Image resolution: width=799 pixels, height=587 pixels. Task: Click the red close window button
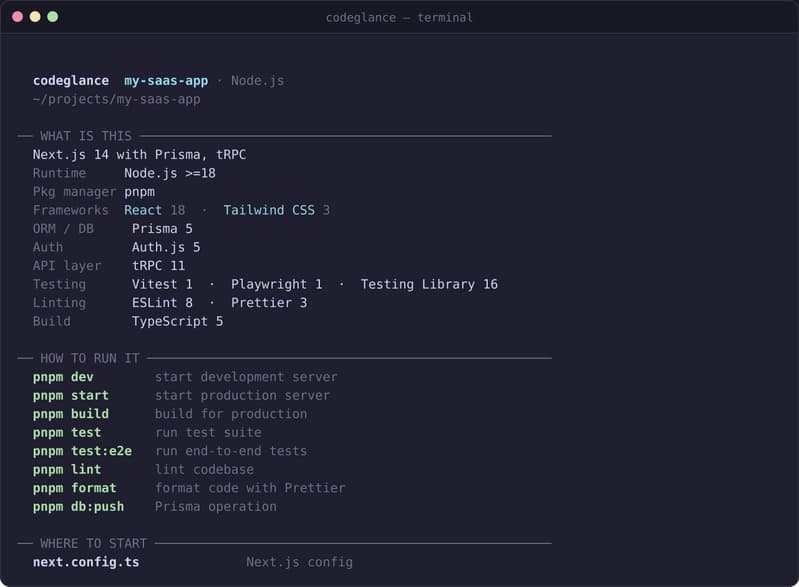17,17
